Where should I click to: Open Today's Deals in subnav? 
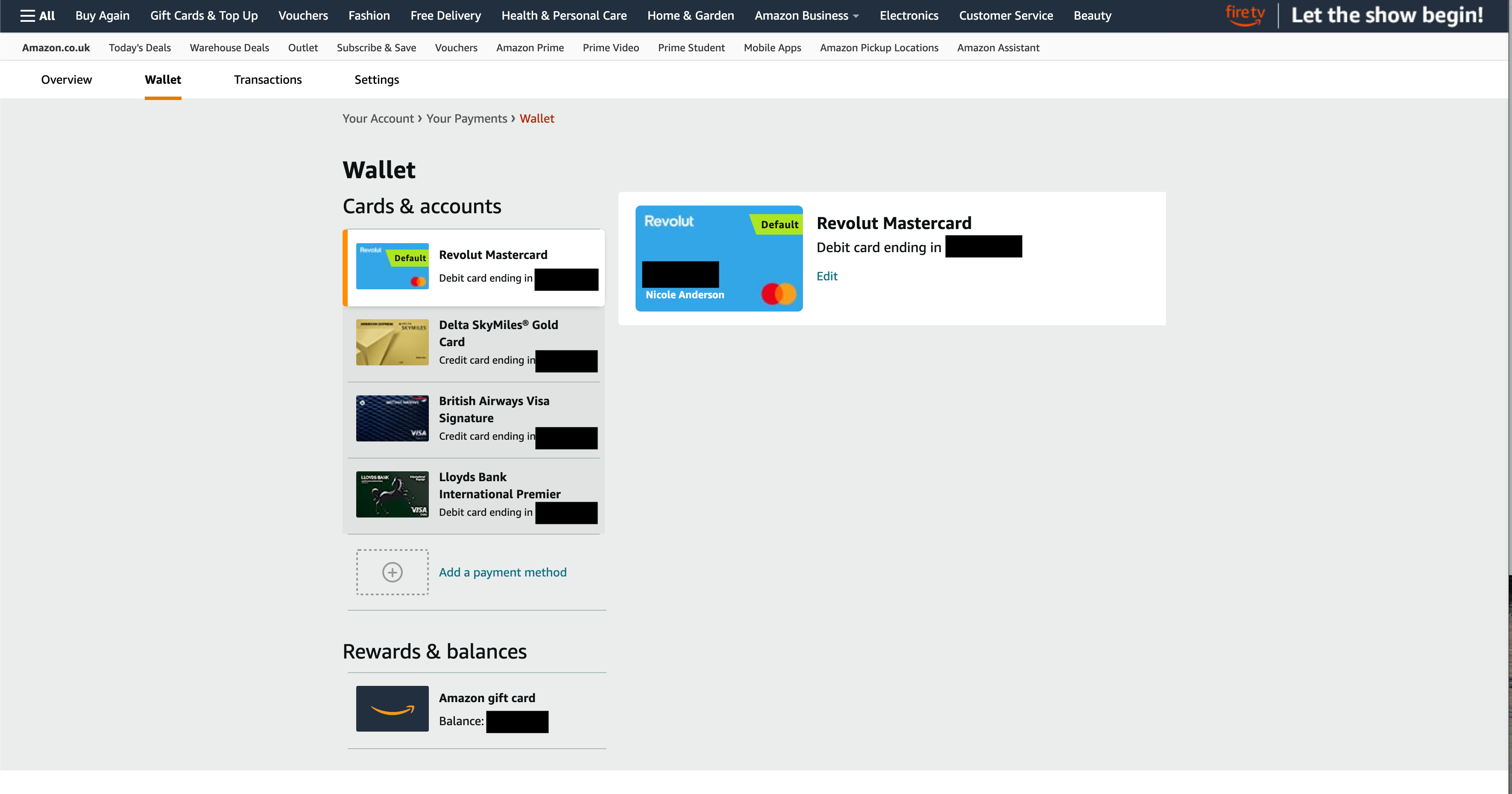point(140,47)
